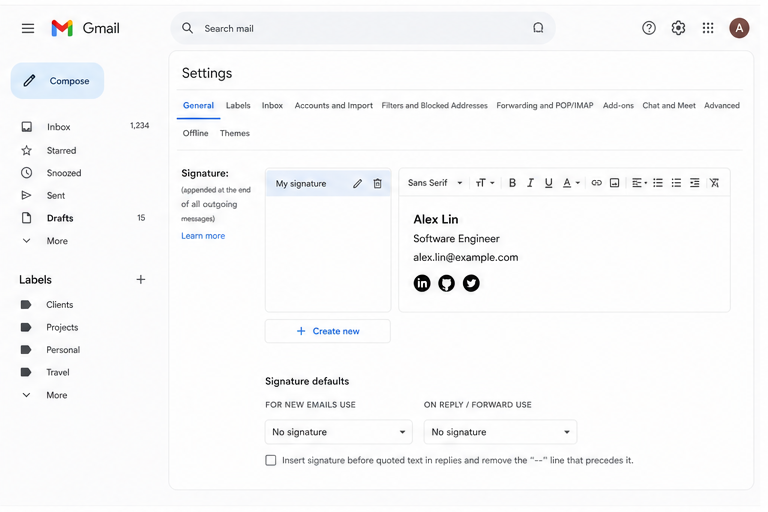Switch to the General settings tab

point(198,105)
